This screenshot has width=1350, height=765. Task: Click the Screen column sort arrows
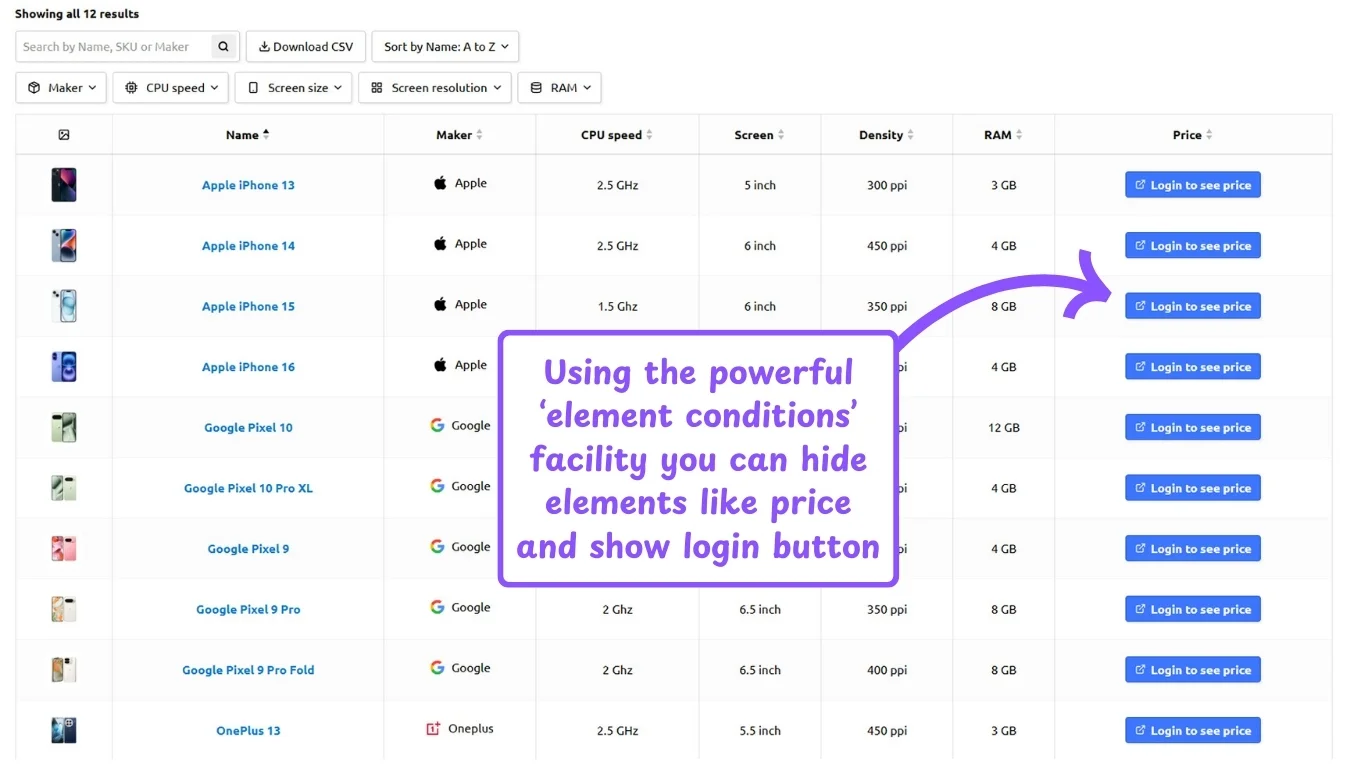pos(781,135)
